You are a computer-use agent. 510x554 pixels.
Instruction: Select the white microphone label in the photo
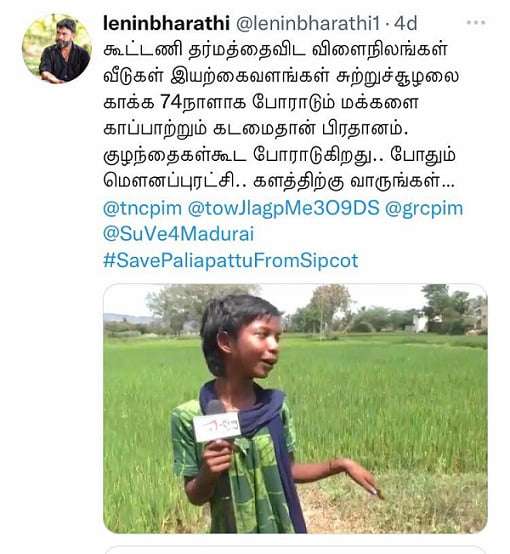click(217, 427)
